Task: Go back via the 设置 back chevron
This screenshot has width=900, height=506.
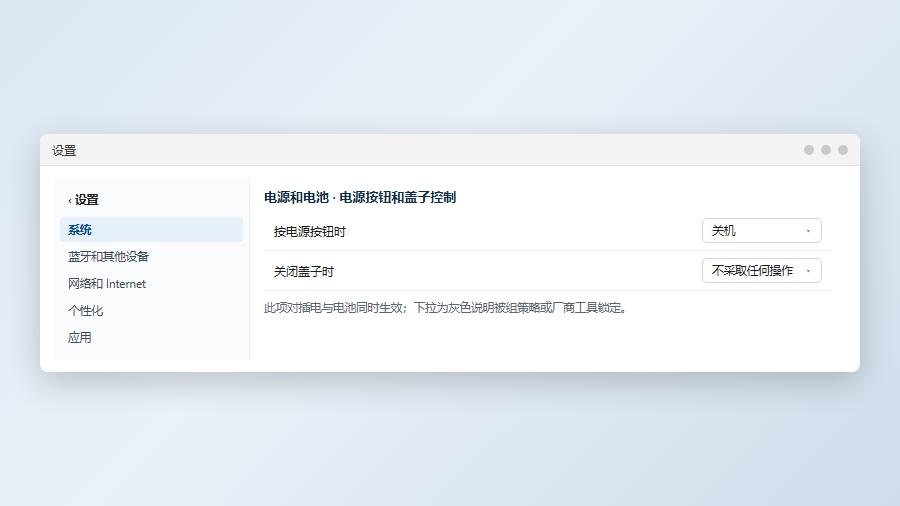Action: point(83,200)
